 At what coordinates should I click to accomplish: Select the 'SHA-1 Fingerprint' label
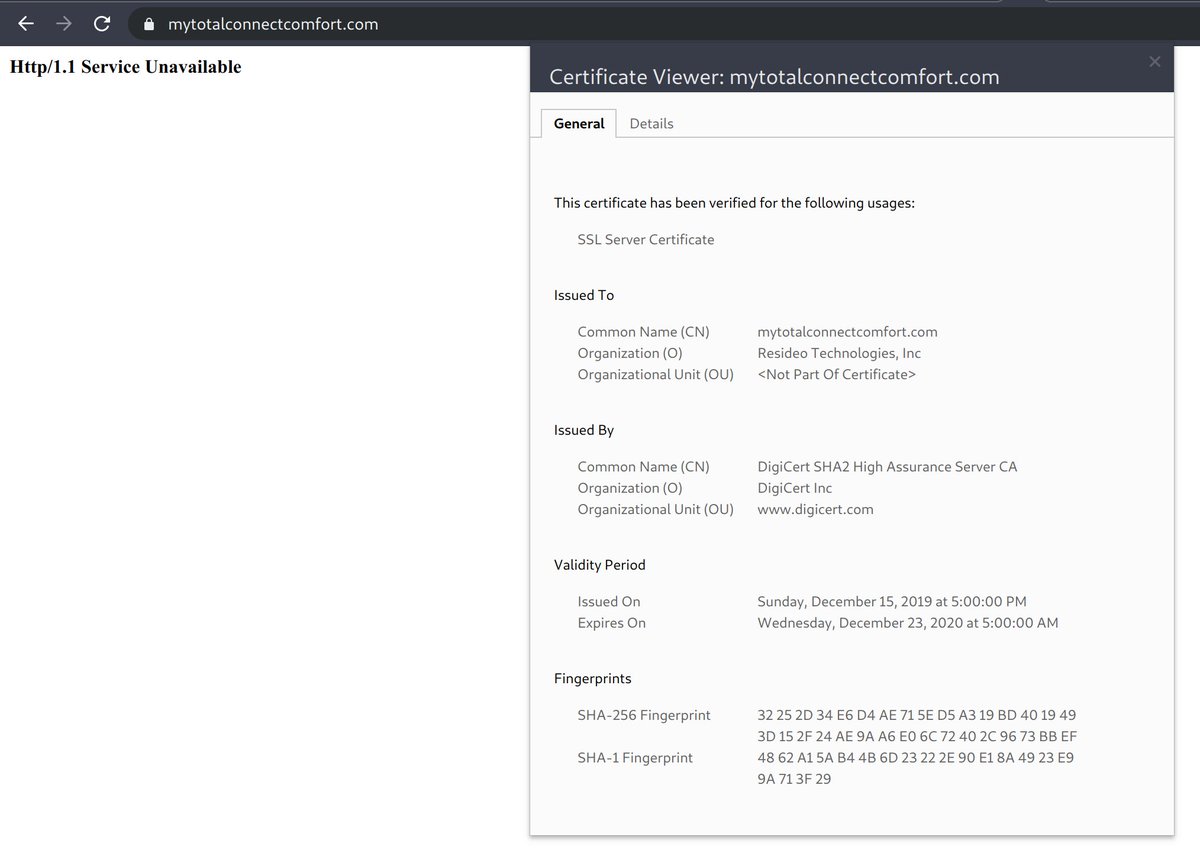click(635, 758)
